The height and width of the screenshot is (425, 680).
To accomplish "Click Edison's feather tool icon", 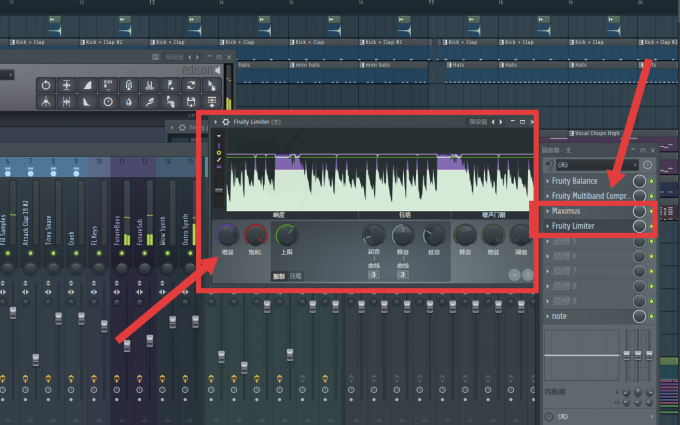I will tap(150, 101).
